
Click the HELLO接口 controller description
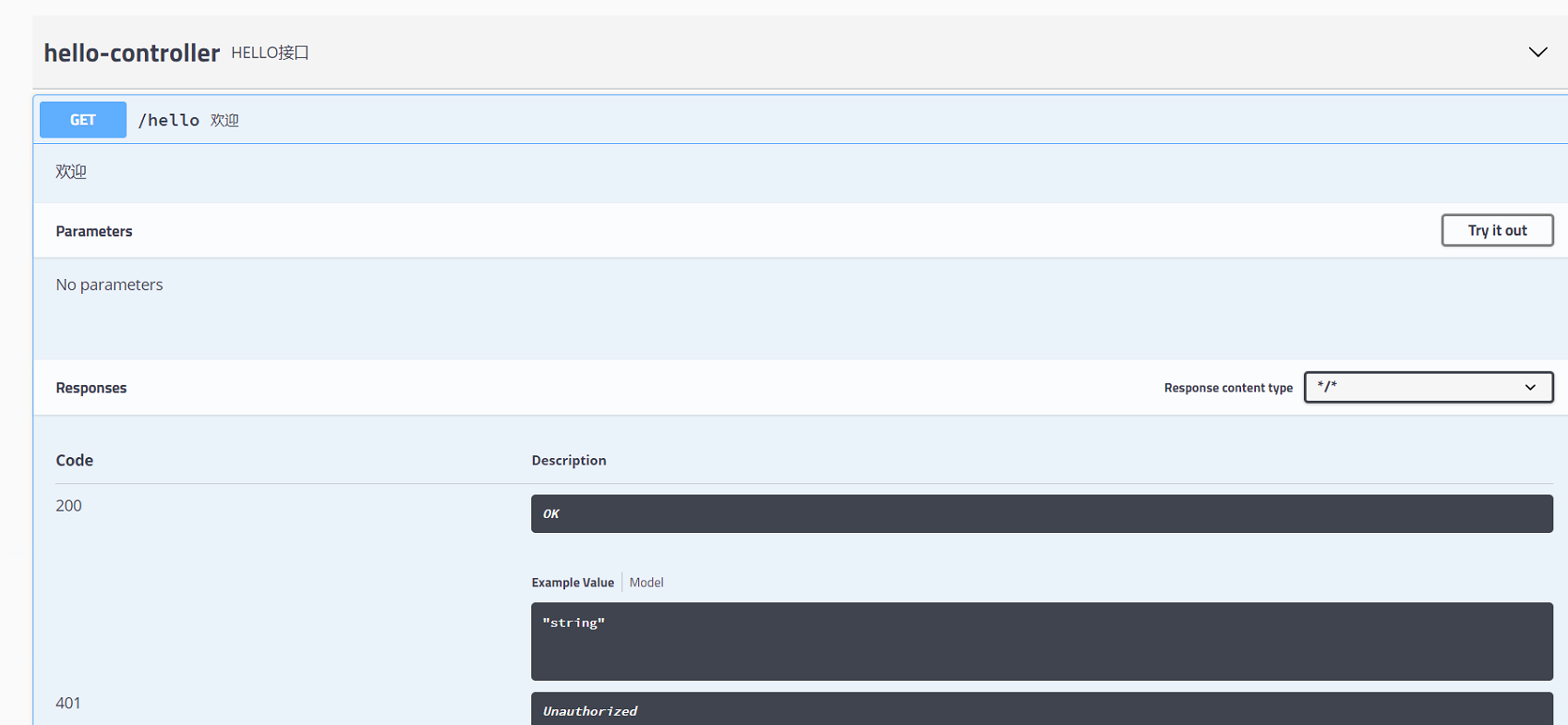(270, 53)
